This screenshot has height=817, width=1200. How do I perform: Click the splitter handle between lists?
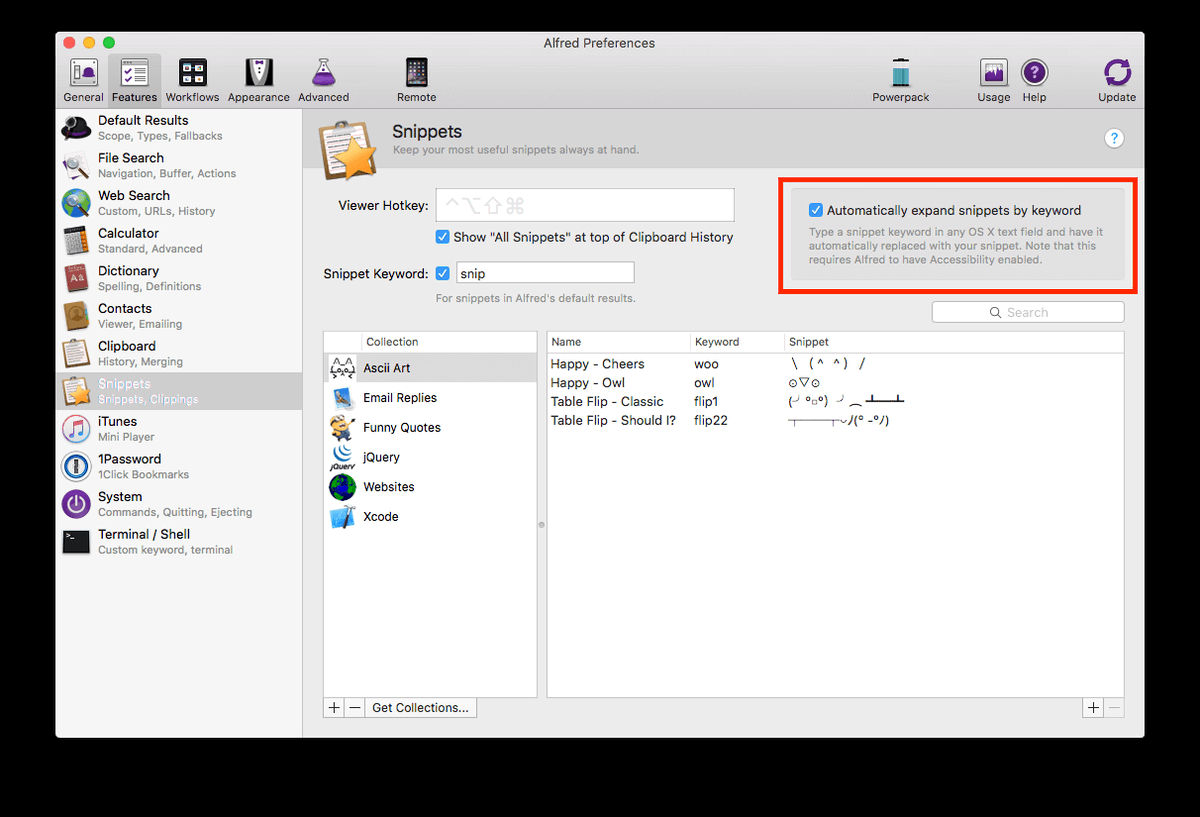(x=542, y=524)
